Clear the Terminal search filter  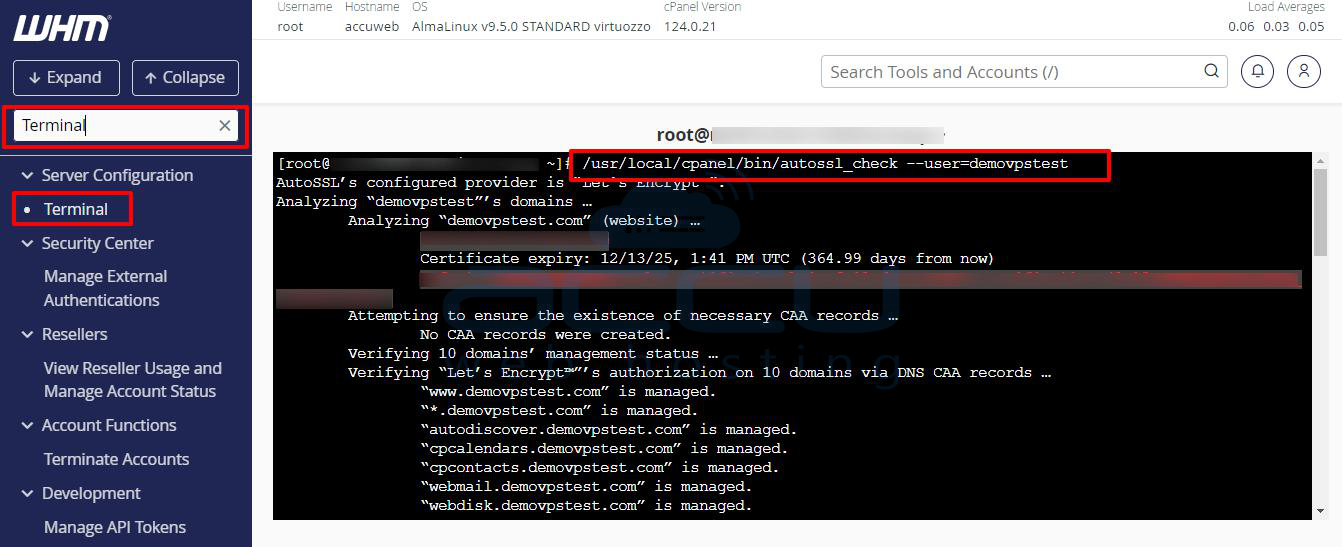(225, 125)
